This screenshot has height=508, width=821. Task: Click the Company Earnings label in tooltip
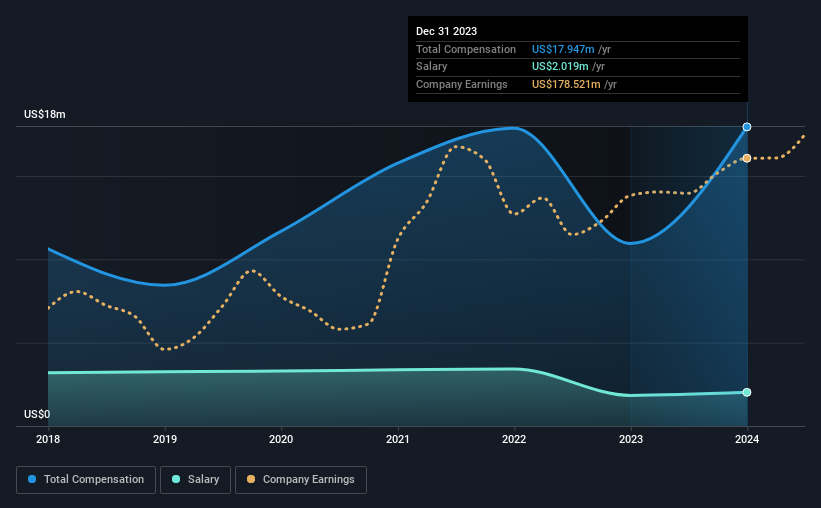tap(462, 84)
